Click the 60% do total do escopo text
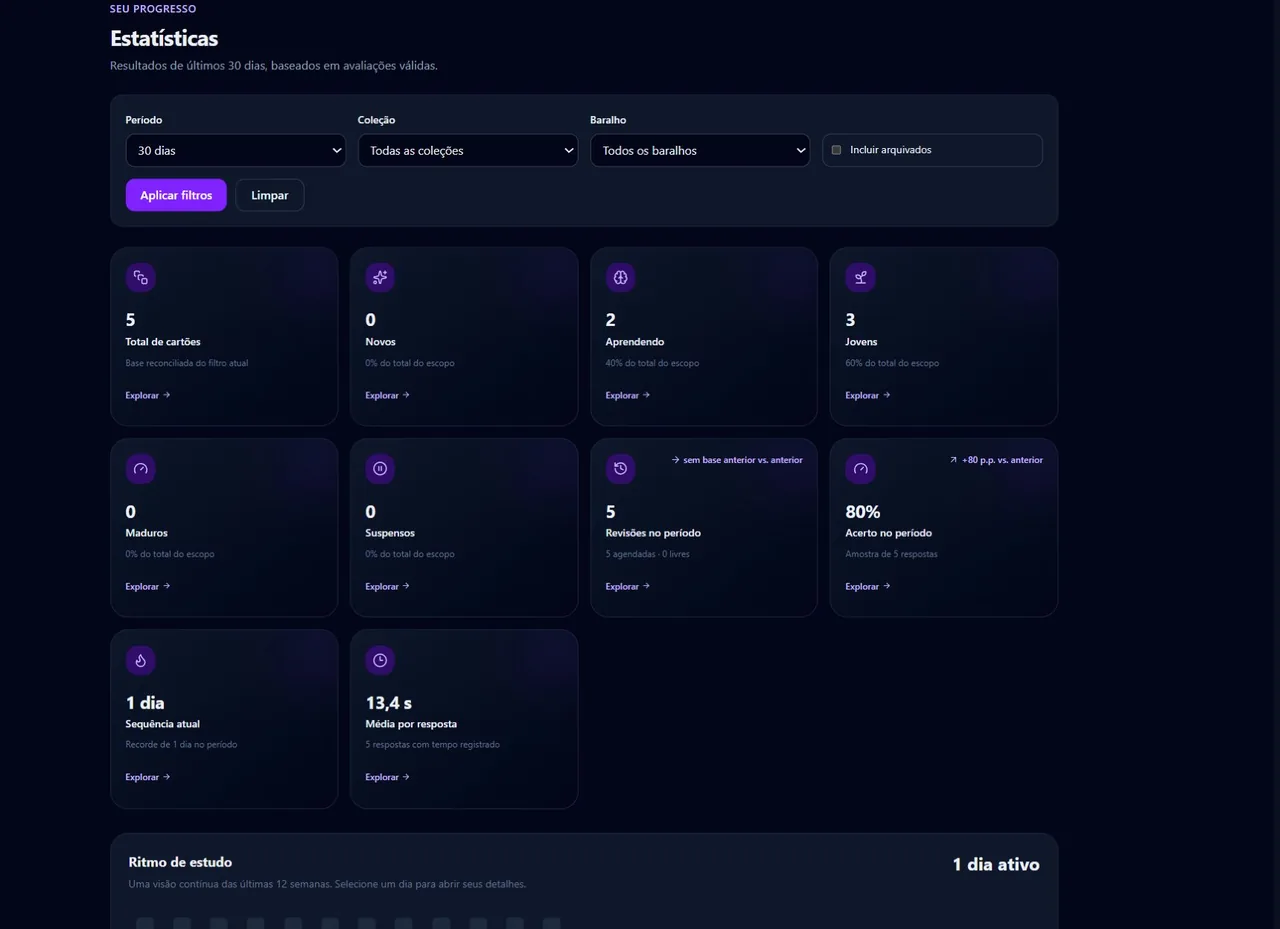 892,363
